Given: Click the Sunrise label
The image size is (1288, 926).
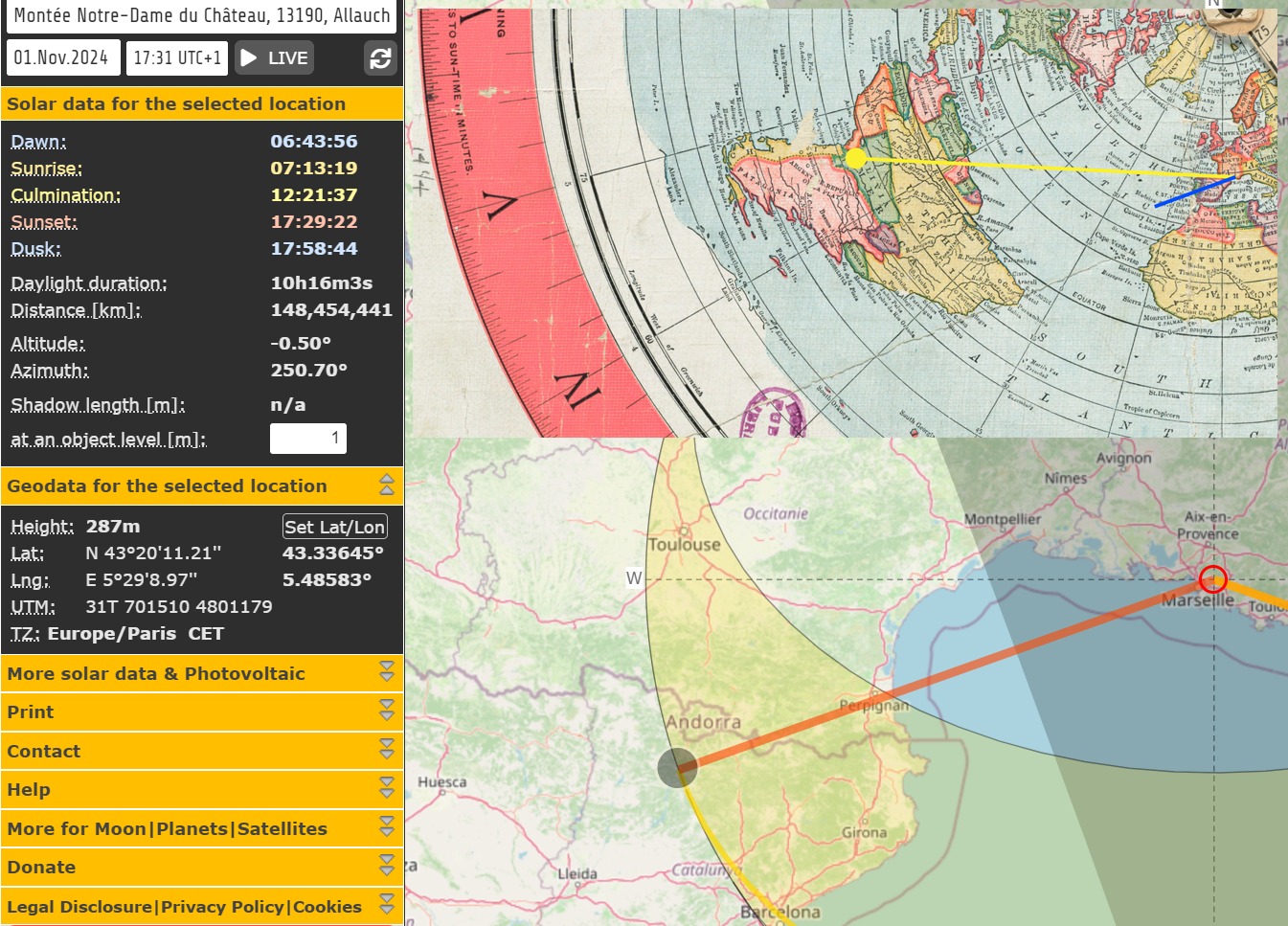Looking at the screenshot, I should coord(46,169).
